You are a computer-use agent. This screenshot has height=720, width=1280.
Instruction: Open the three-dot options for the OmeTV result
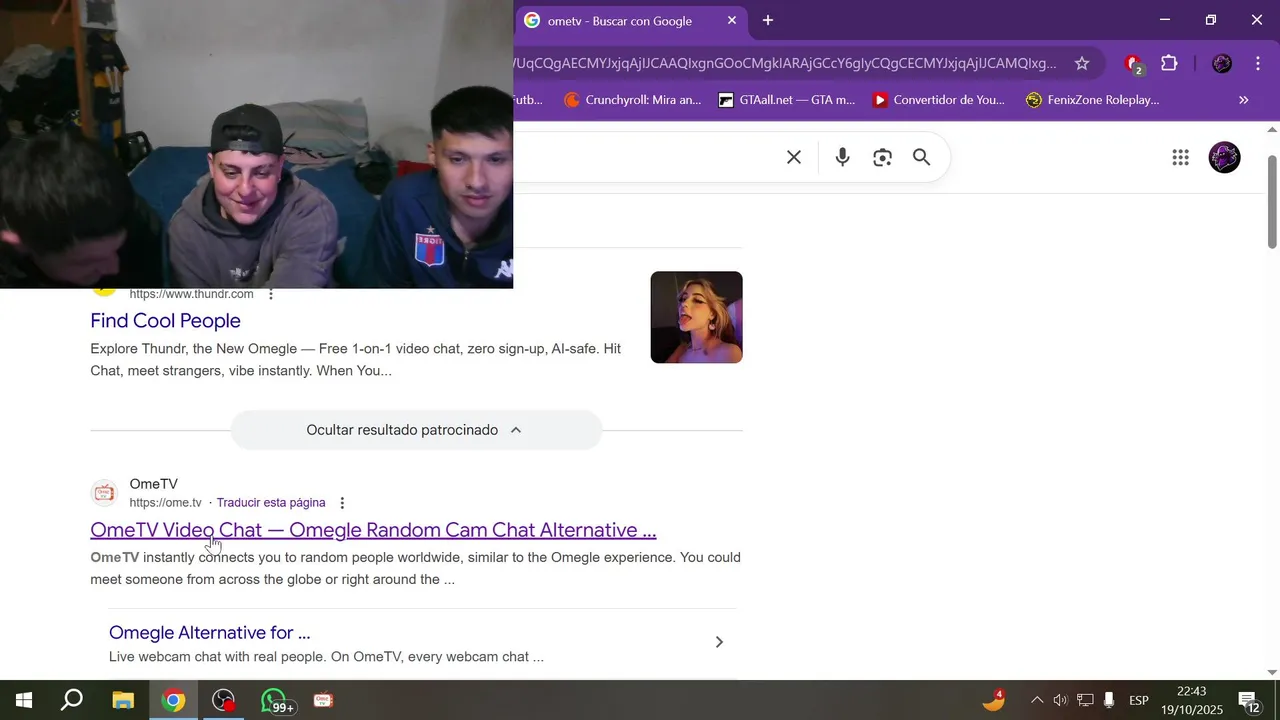point(342,503)
